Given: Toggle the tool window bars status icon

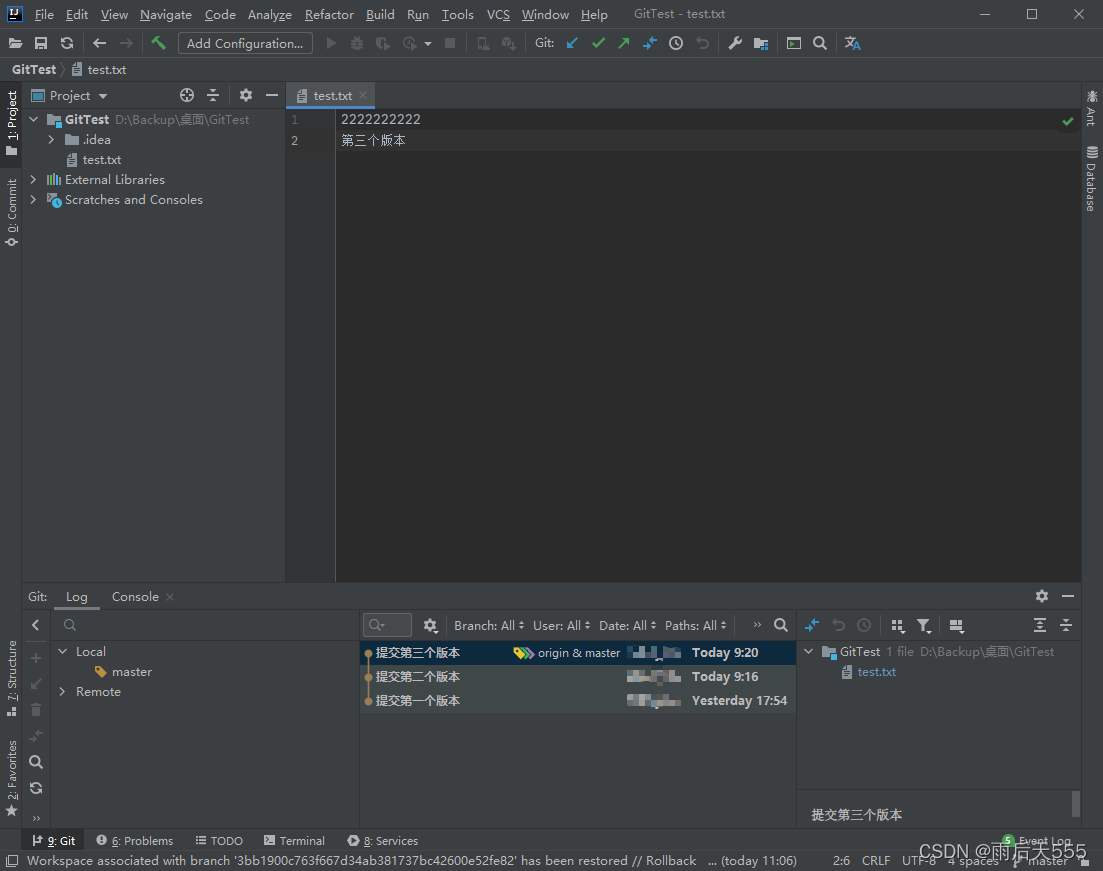Looking at the screenshot, I should 11,860.
